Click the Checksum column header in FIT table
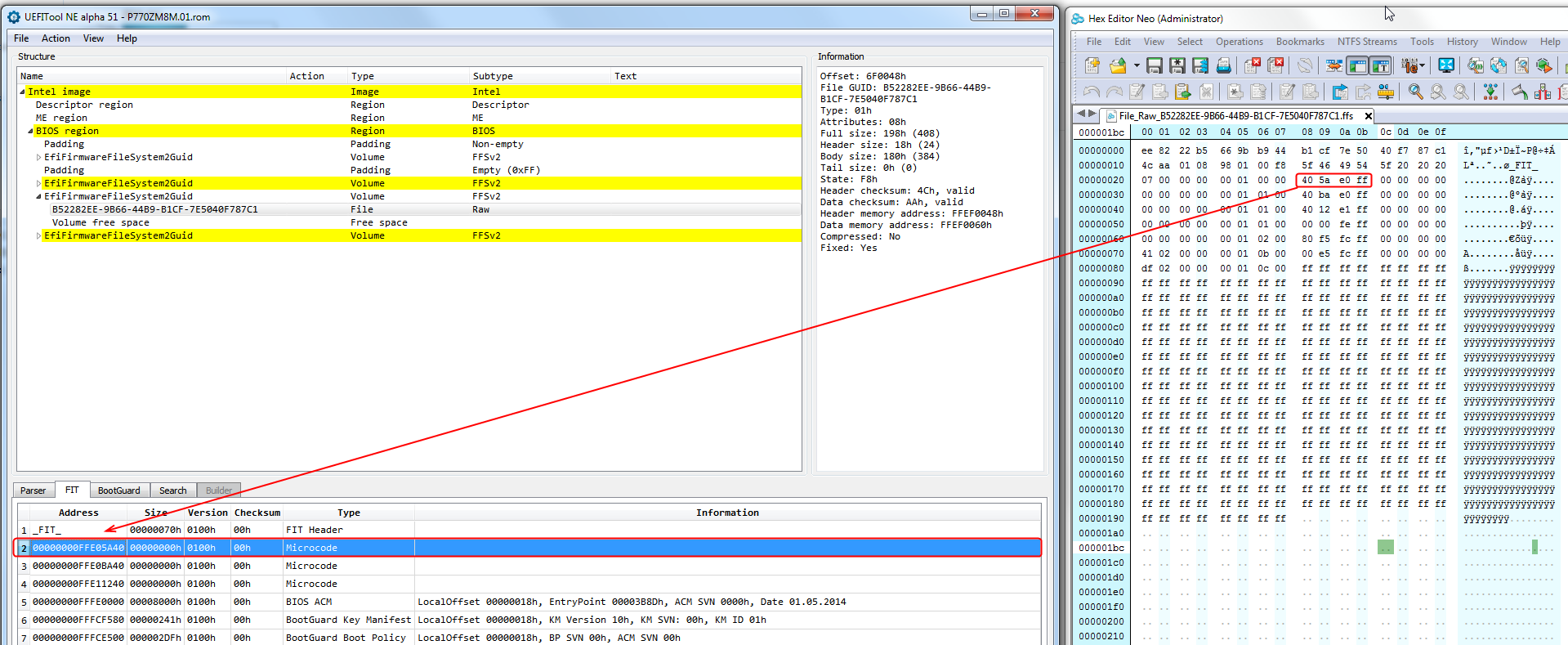Viewport: 1568px width, 645px height. 257,513
